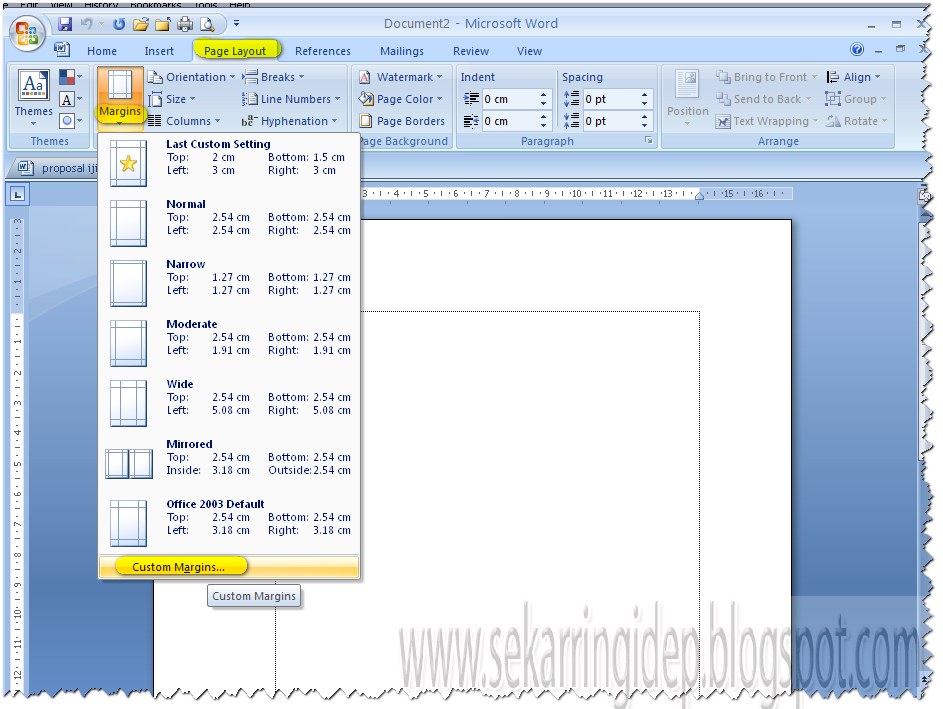Switch to the Review tab
943x709 pixels.
[x=471, y=51]
